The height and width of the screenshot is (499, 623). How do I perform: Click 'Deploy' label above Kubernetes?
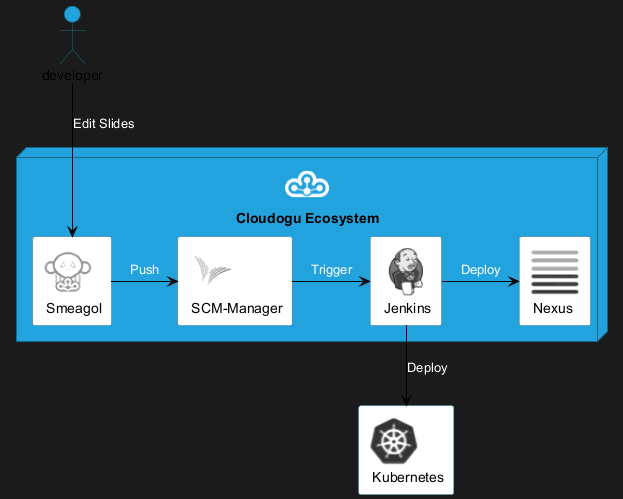427,367
